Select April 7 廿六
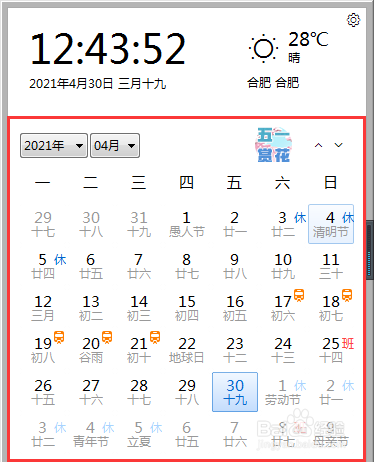This screenshot has height=462, width=374. click(139, 266)
